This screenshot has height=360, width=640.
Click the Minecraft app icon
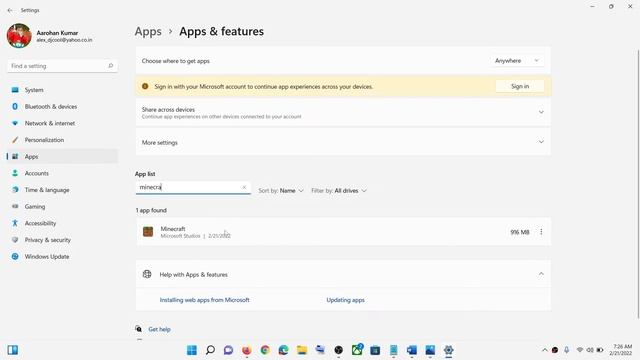148,232
